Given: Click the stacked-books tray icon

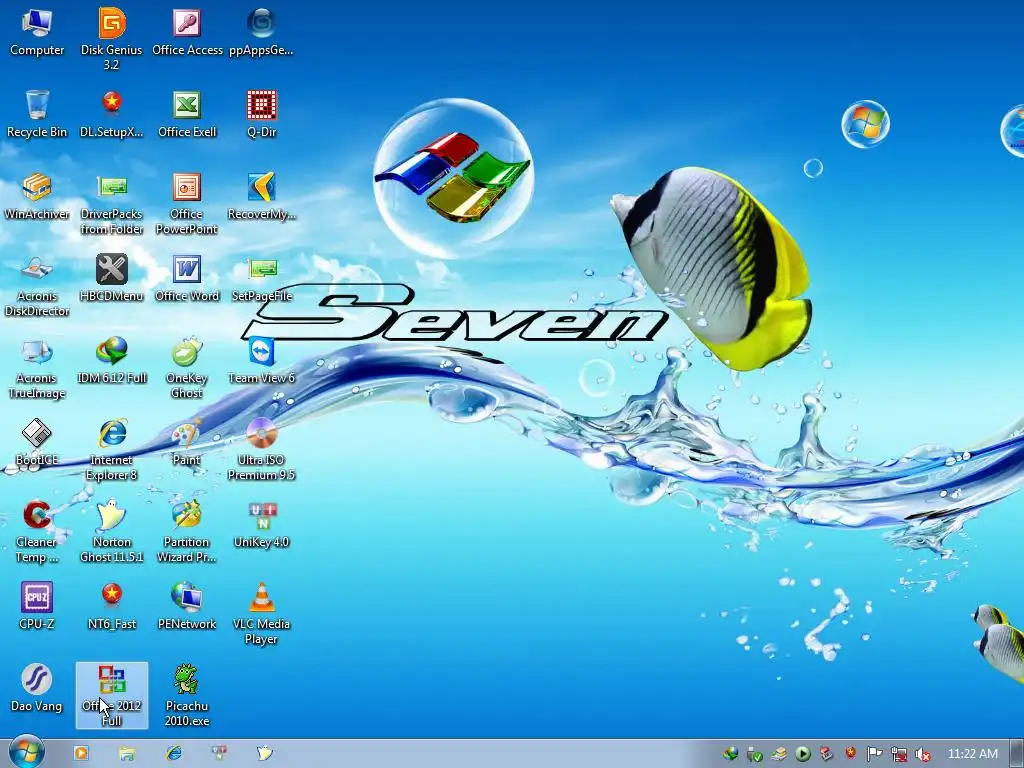Looking at the screenshot, I should pos(778,754).
